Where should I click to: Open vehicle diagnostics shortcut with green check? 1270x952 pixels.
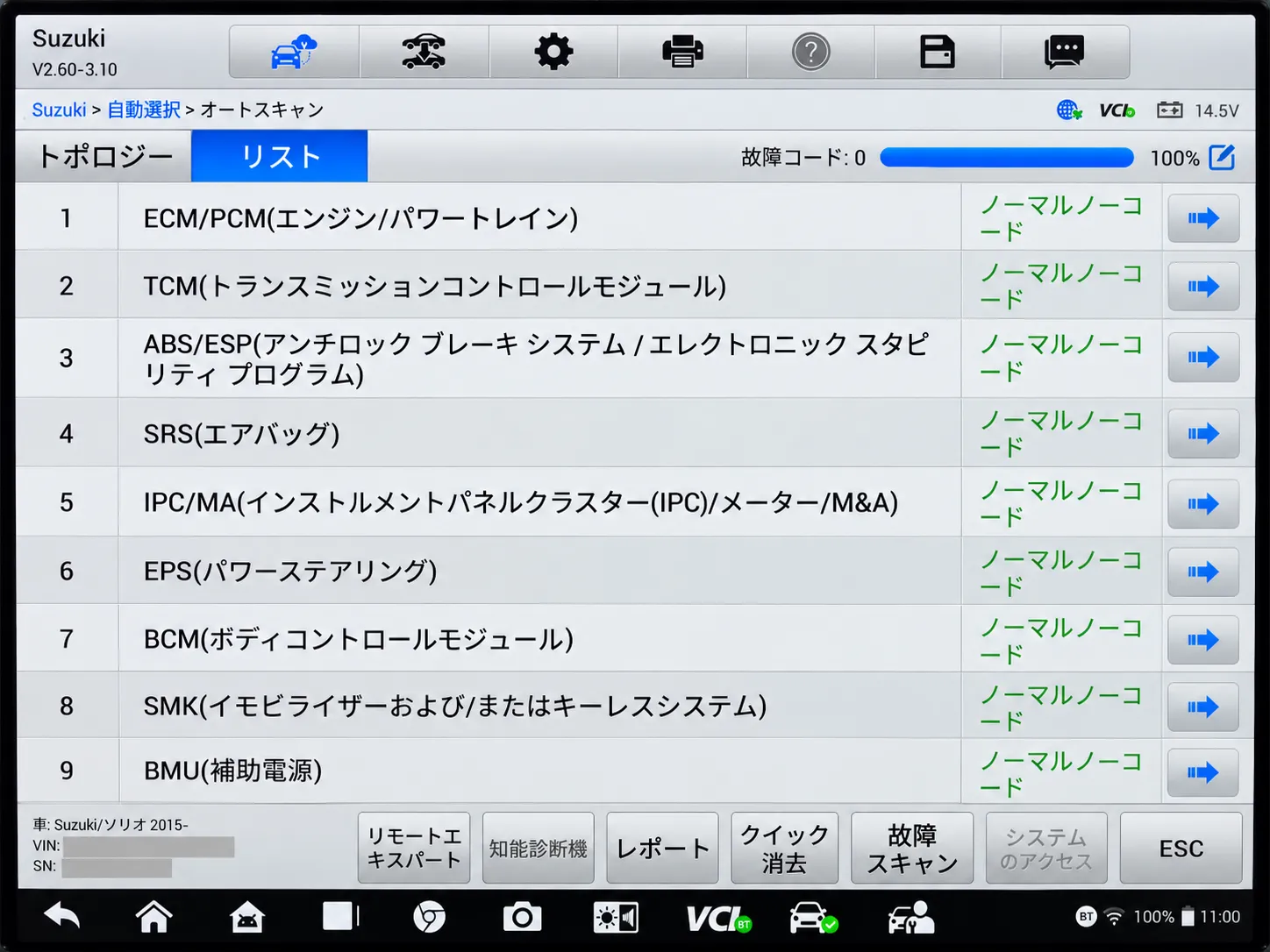click(813, 918)
